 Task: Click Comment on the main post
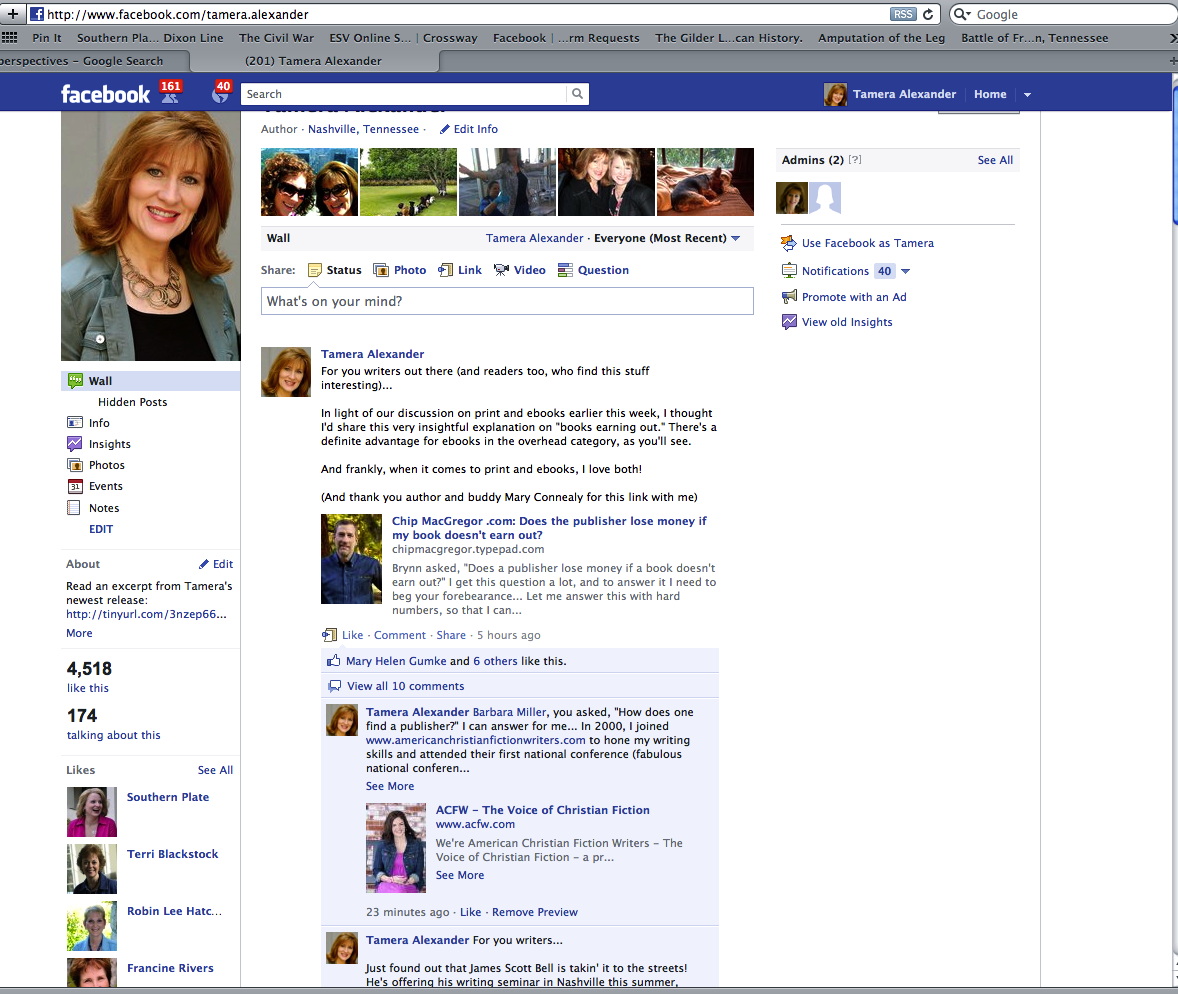coord(400,635)
